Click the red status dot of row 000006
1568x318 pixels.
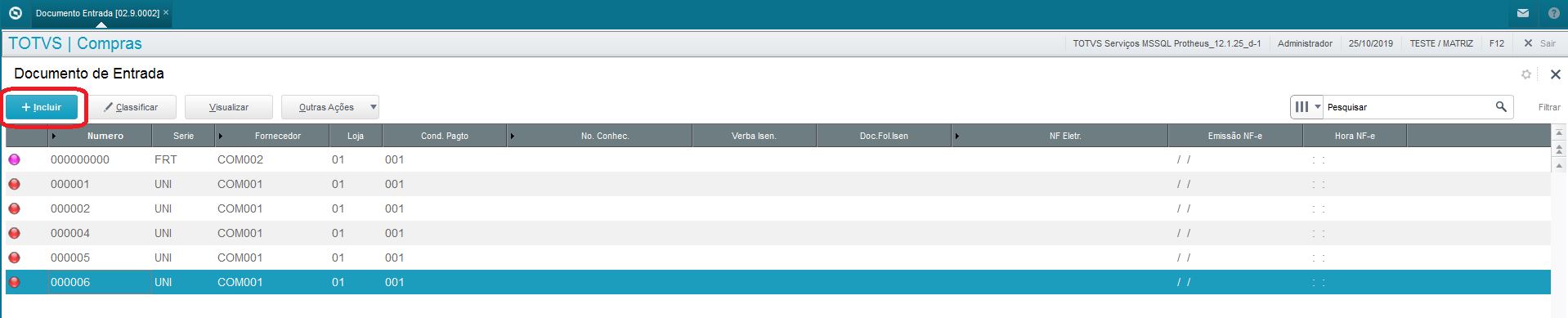pos(15,282)
